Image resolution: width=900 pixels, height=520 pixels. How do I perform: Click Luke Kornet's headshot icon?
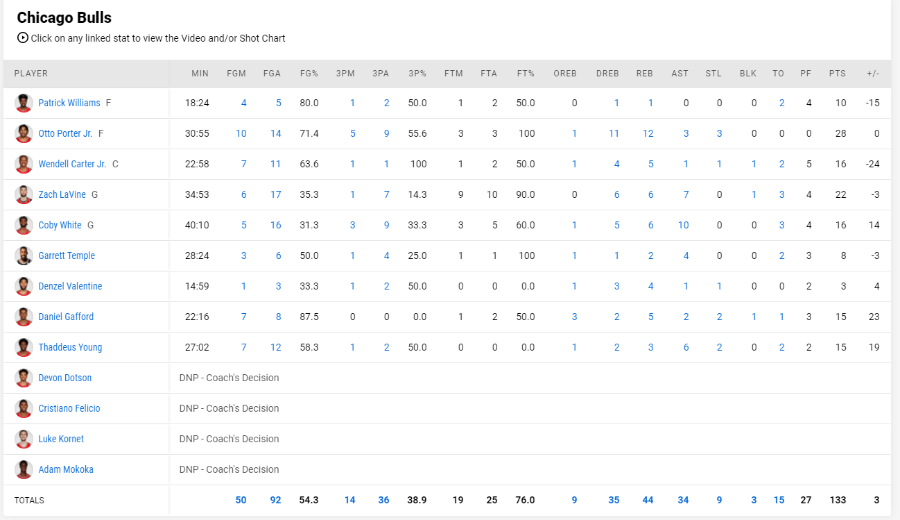point(24,438)
